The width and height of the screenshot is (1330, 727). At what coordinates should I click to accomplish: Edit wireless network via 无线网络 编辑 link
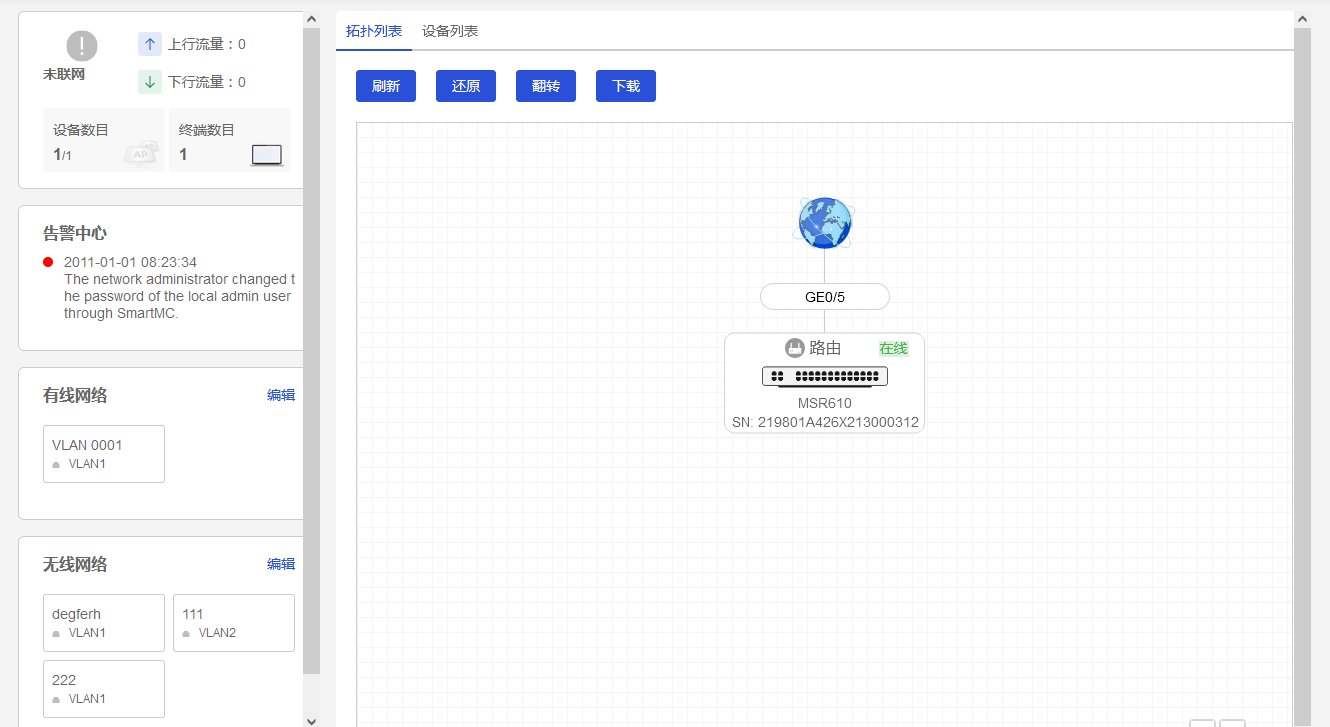click(281, 564)
